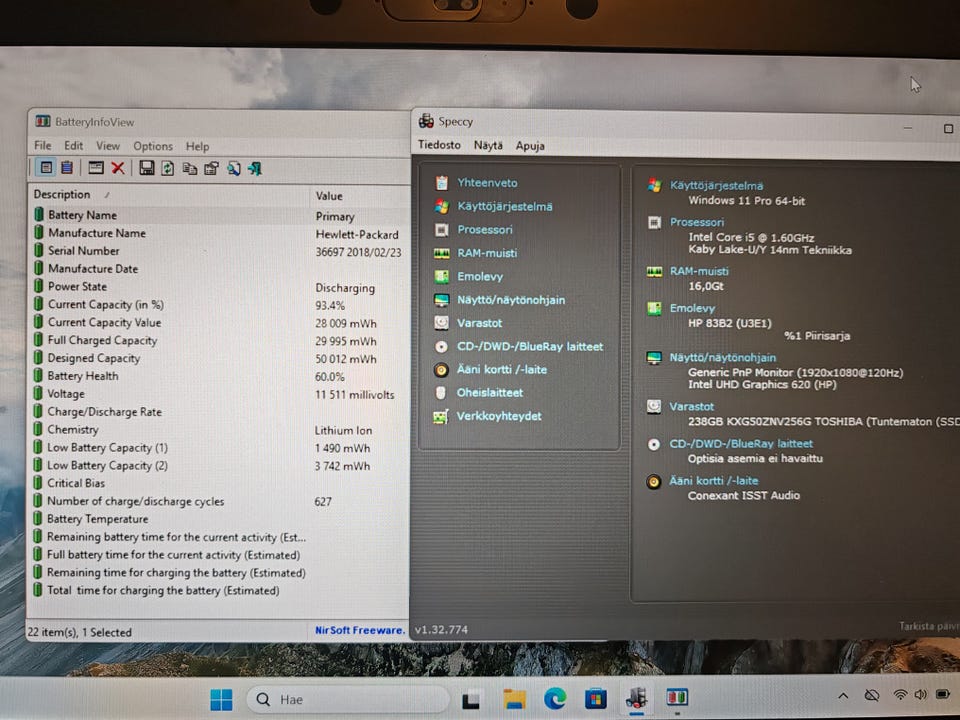Select Ääni kortti /-laite in Speccy sidebar
The width and height of the screenshot is (960, 720).
pos(501,369)
